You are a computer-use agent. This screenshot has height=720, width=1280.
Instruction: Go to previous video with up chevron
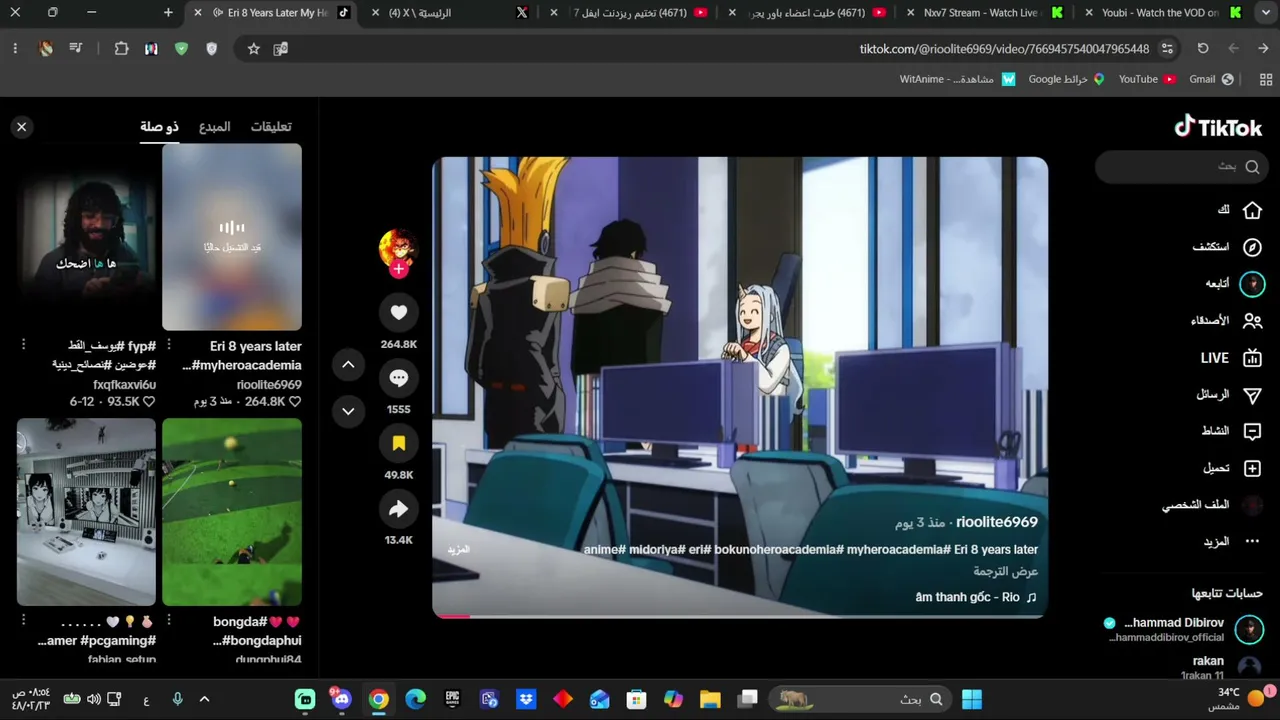(348, 365)
